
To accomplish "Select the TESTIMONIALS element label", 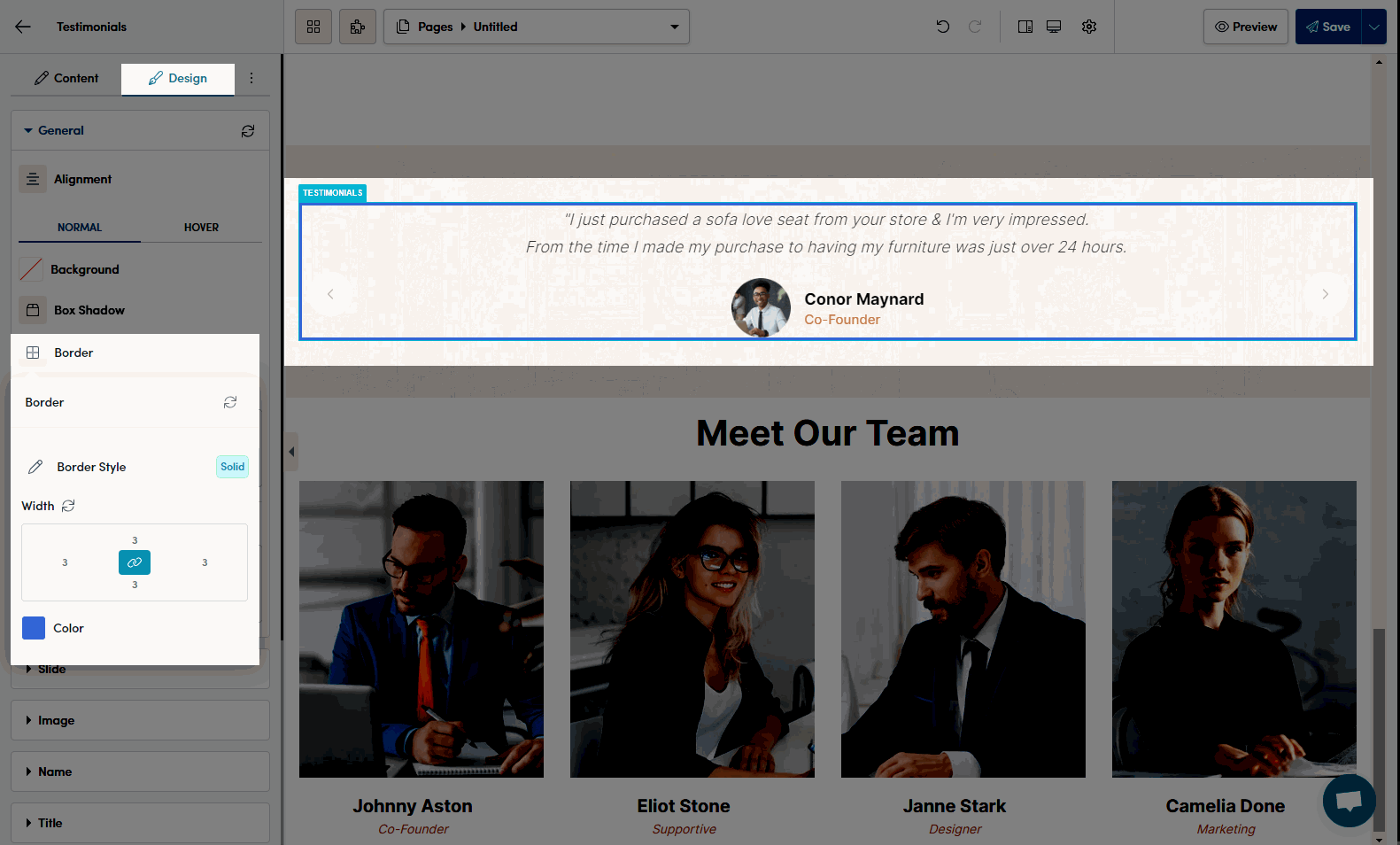I will click(332, 193).
